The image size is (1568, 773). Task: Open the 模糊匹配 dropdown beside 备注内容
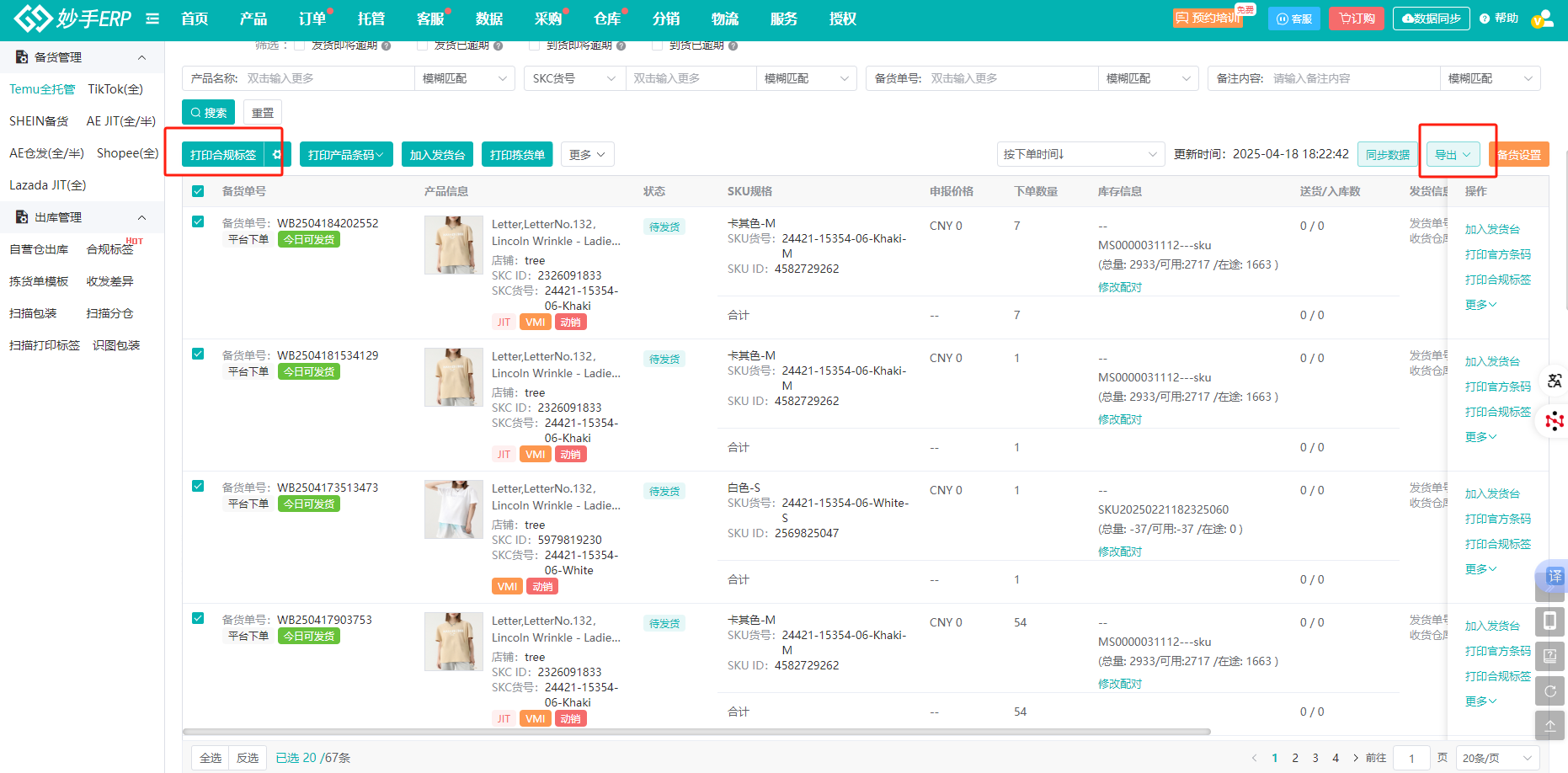click(x=1490, y=78)
